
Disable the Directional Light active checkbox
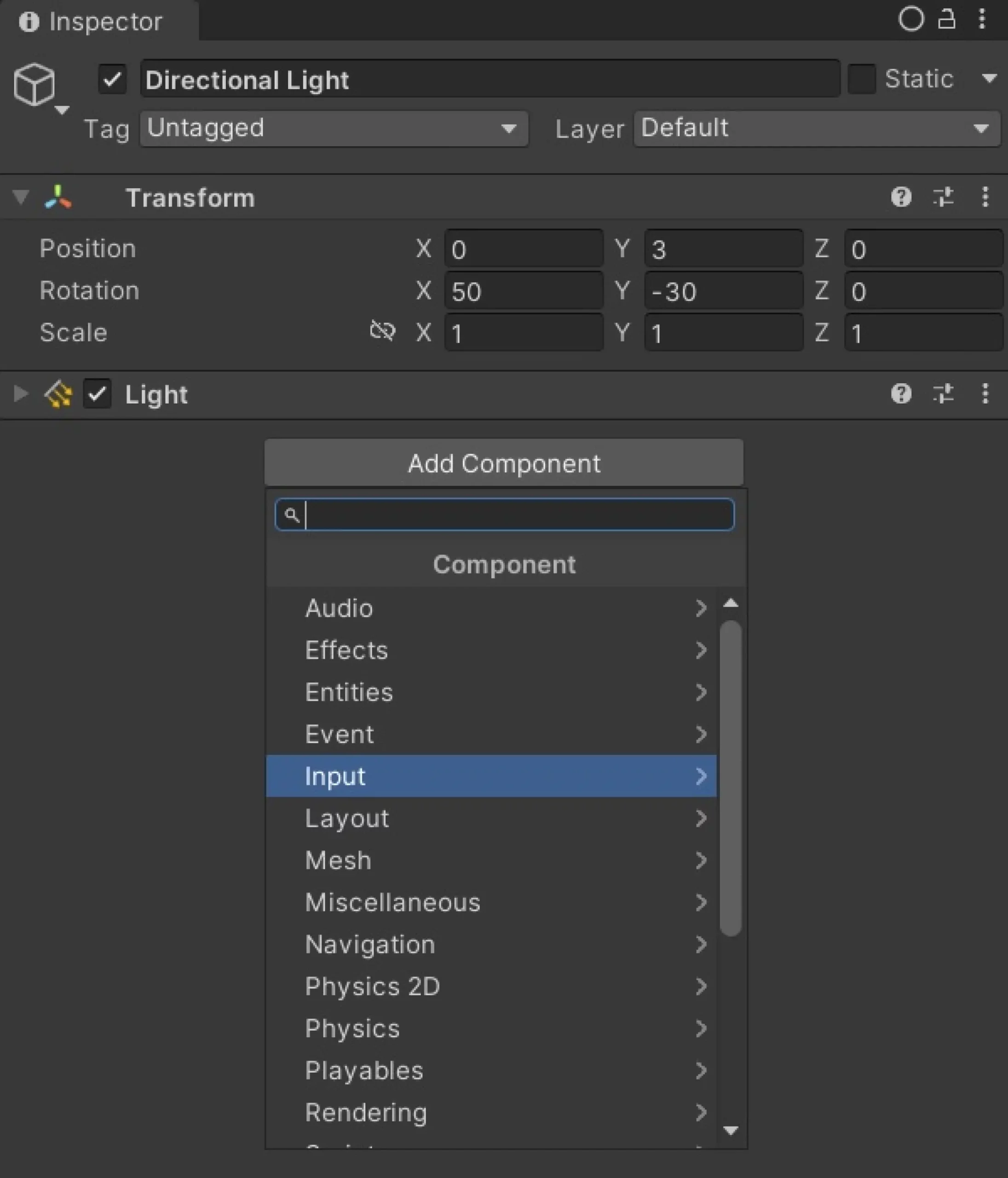(113, 79)
